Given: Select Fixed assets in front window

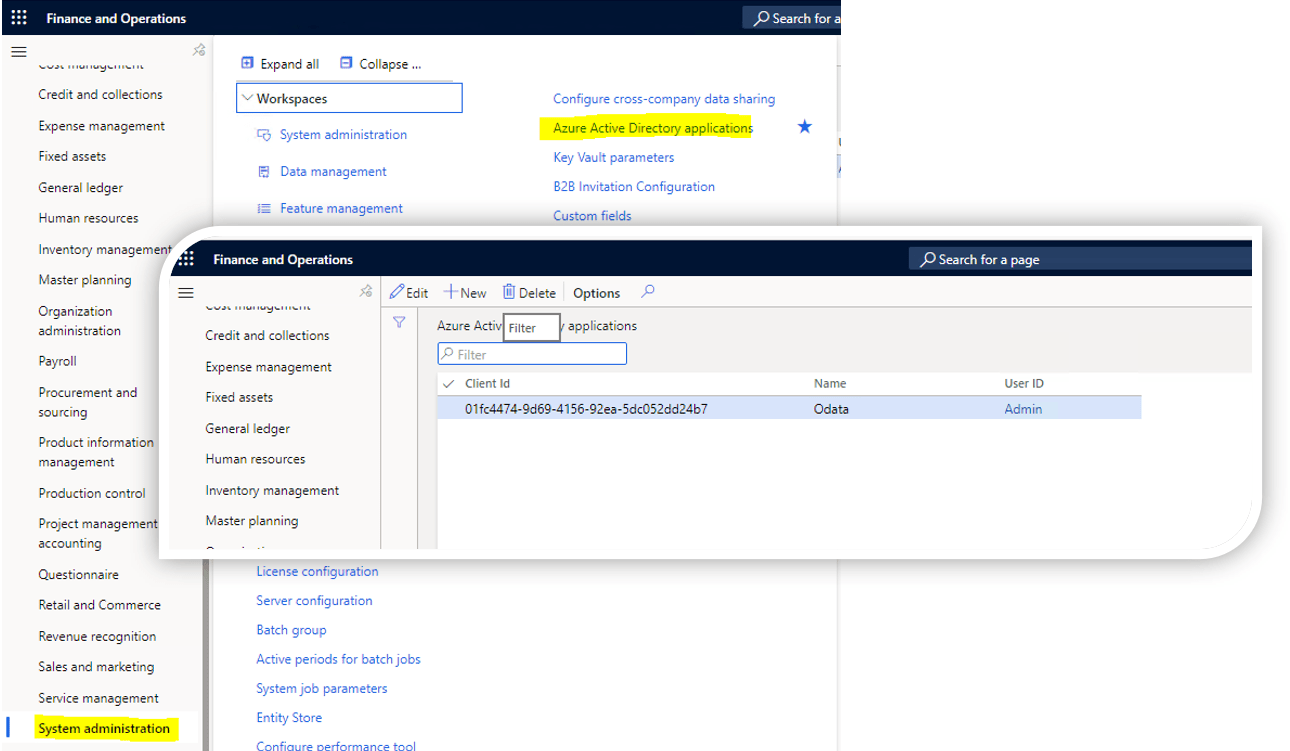Looking at the screenshot, I should pyautogui.click(x=239, y=397).
